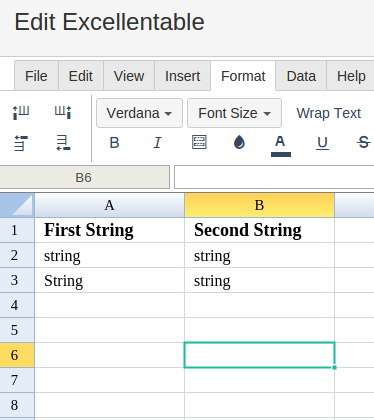Open the File menu tab

pyautogui.click(x=36, y=76)
